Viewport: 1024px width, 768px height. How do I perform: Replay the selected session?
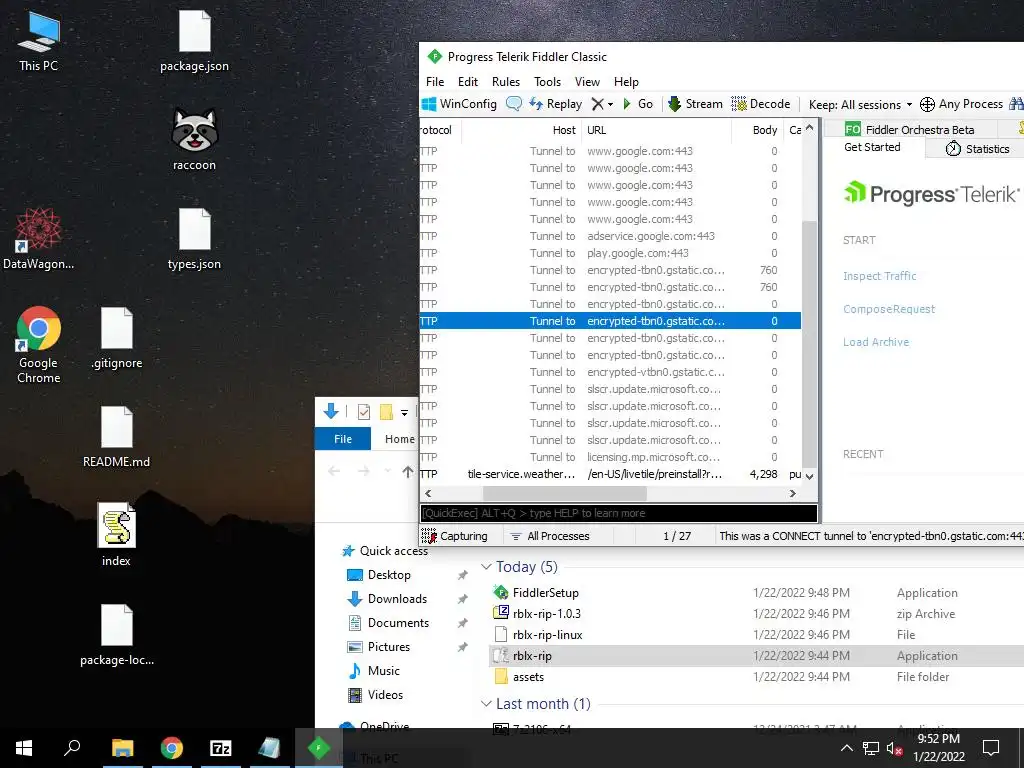(x=556, y=104)
